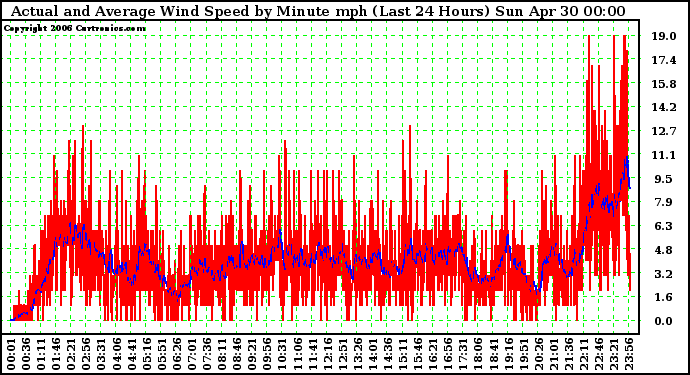Click the chart title text
The width and height of the screenshot is (690, 375).
click(318, 11)
